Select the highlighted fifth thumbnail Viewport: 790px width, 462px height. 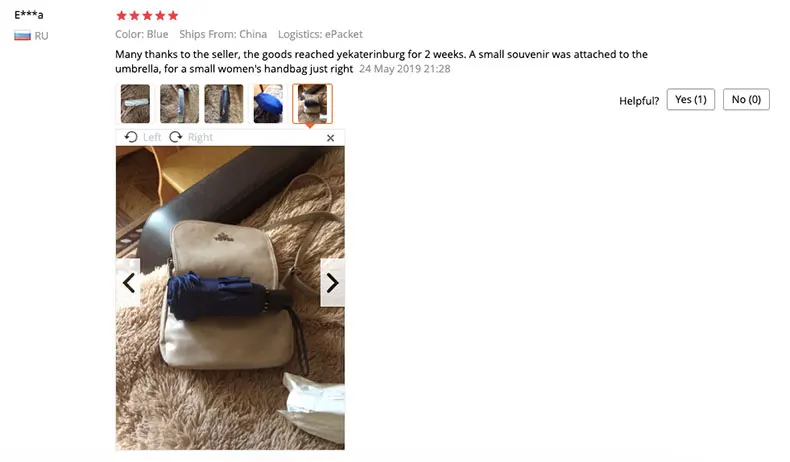click(312, 104)
